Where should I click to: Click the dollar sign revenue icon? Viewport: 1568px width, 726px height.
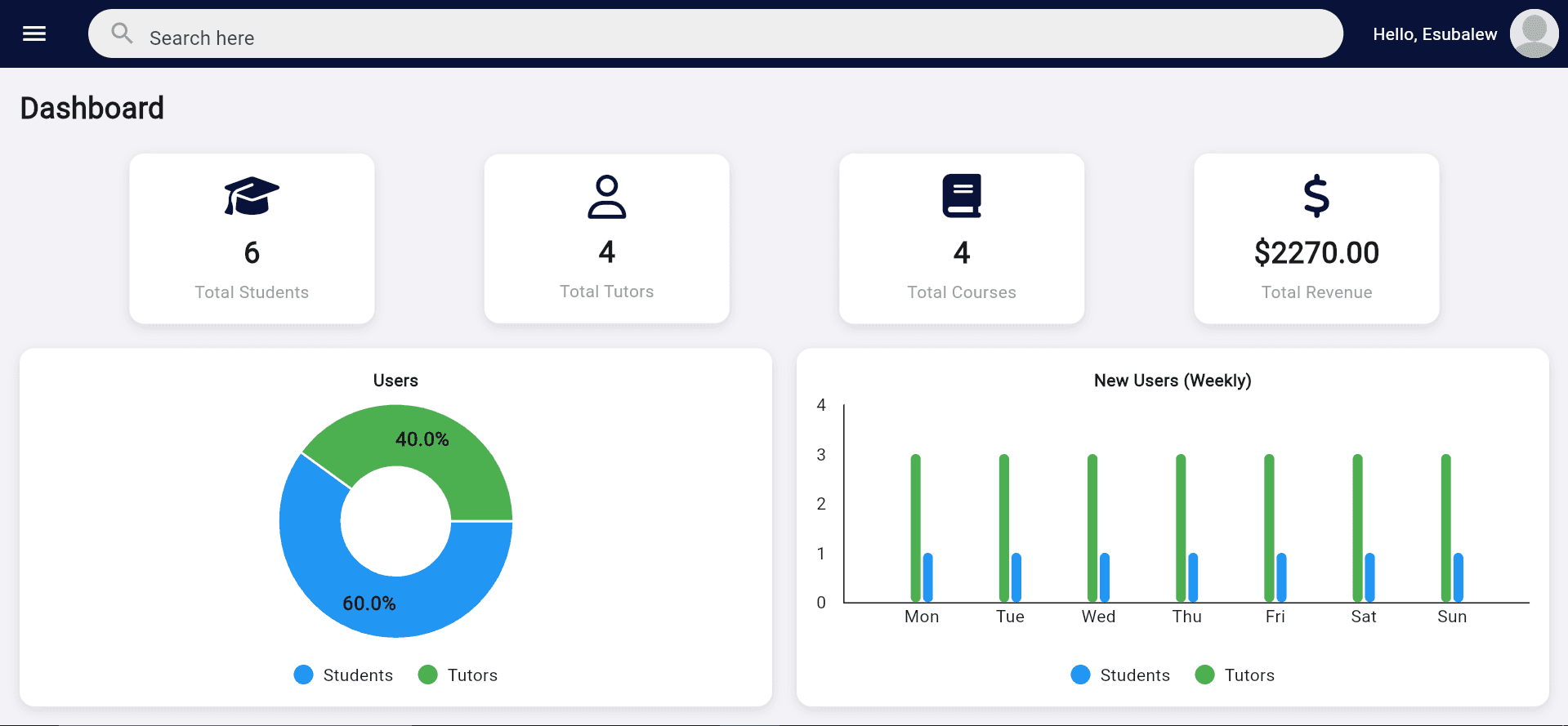coord(1316,196)
